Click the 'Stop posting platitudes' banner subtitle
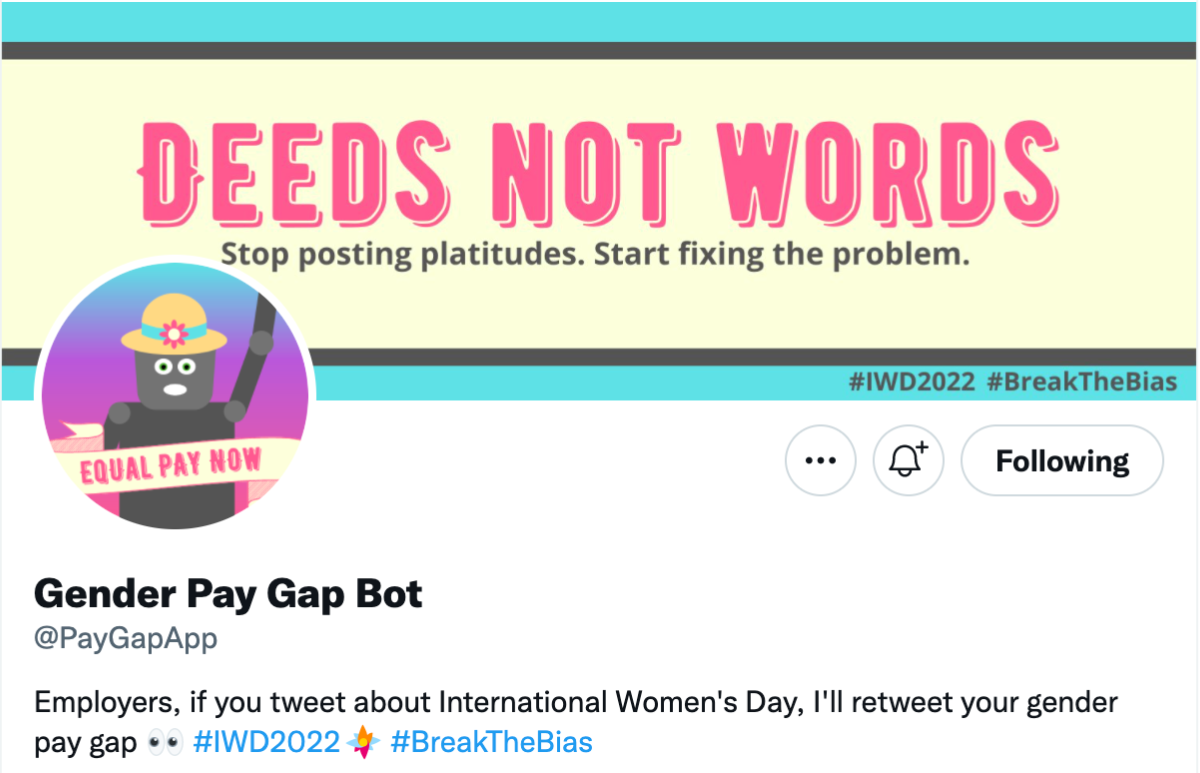Screen dimensions: 1200x773 [594, 254]
